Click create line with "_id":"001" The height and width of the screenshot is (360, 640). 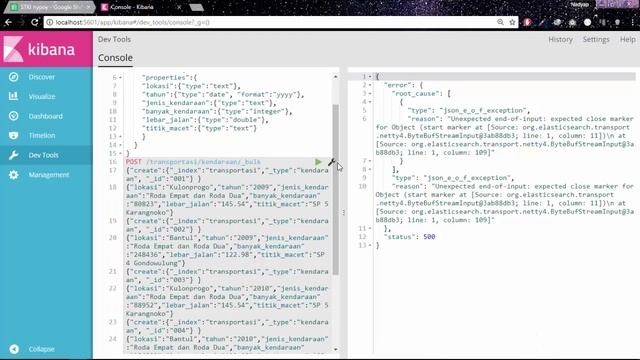point(227,175)
